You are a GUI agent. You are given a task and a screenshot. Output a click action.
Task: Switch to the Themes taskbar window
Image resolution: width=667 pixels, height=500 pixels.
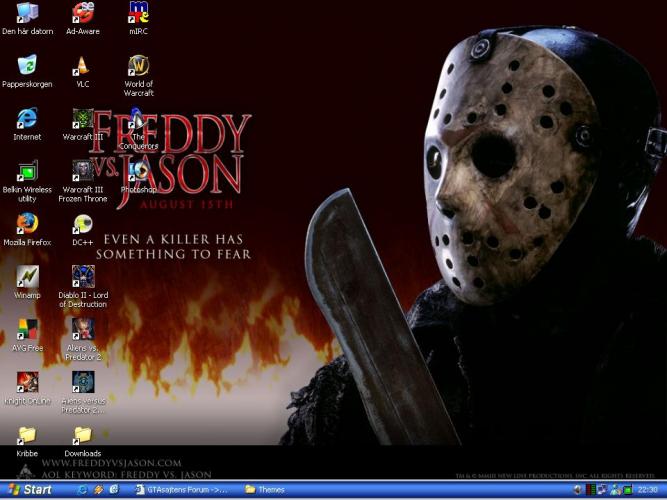[x=290, y=490]
